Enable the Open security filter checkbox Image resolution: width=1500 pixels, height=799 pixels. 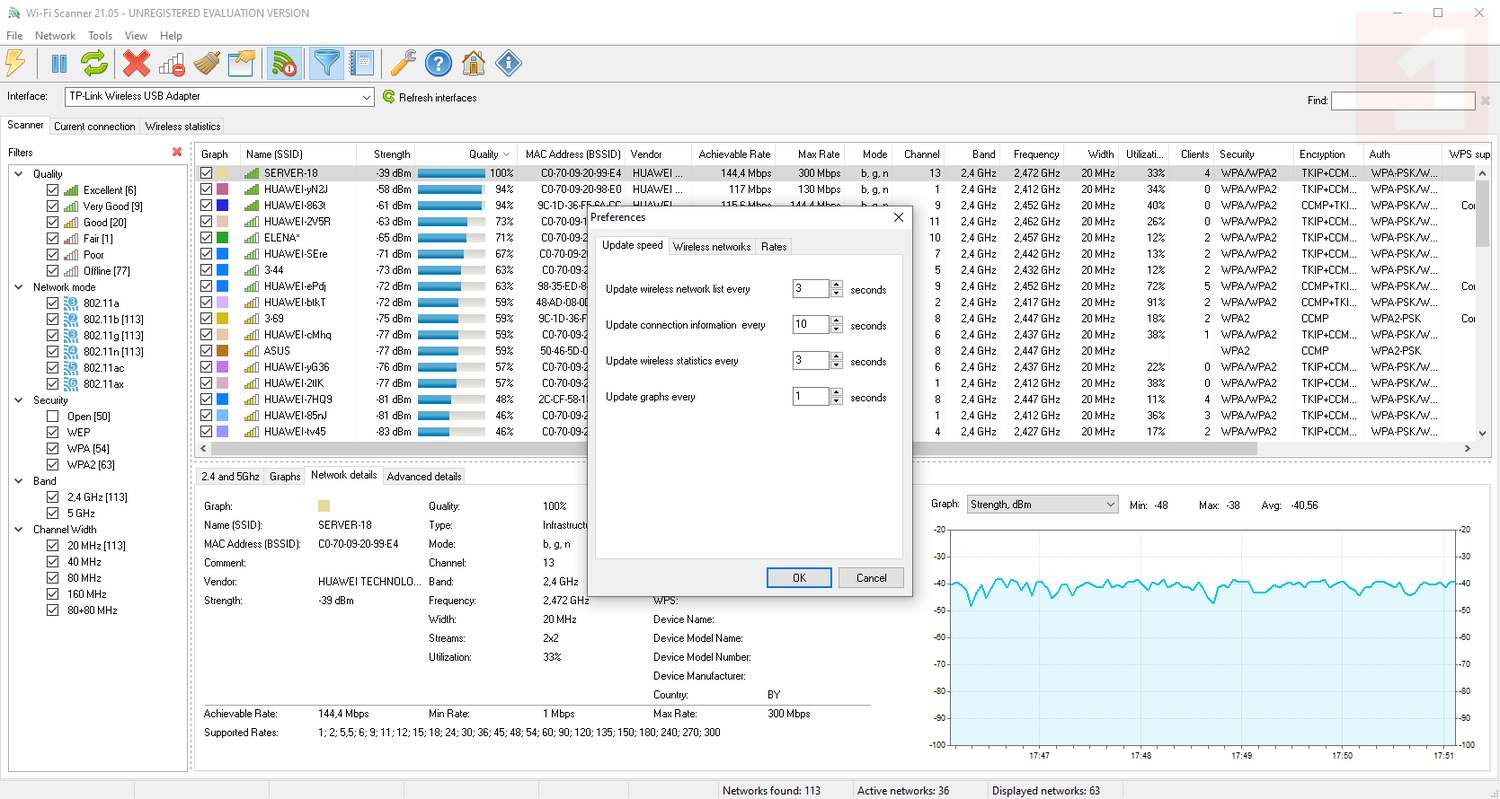click(x=53, y=416)
